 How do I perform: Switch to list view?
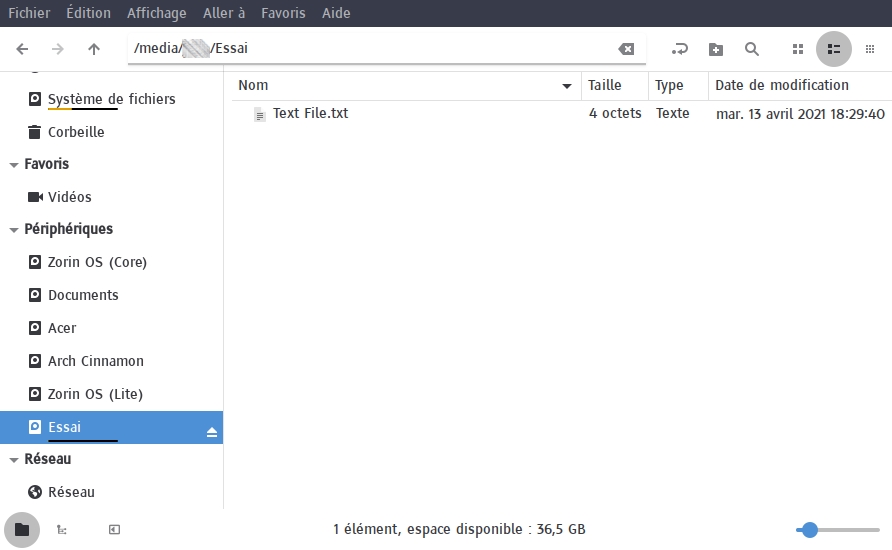[833, 49]
